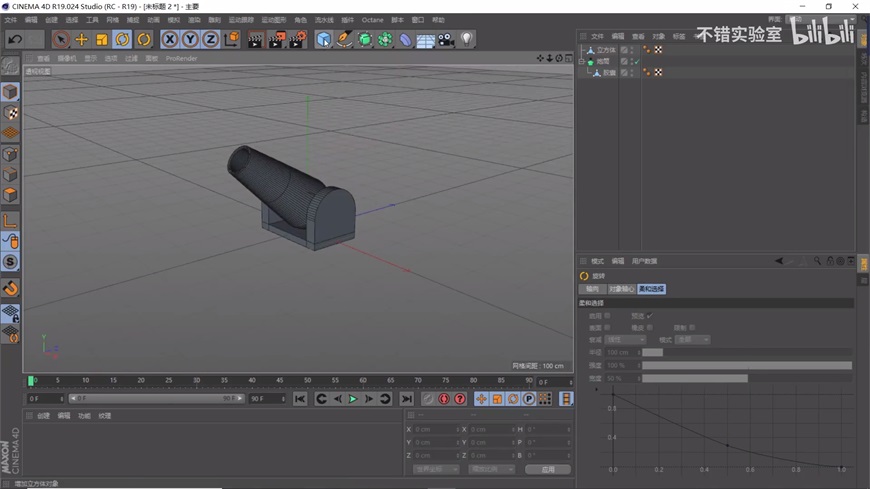Image resolution: width=870 pixels, height=489 pixels.
Task: Click the 应用 button in coordinates panel
Action: (x=548, y=469)
